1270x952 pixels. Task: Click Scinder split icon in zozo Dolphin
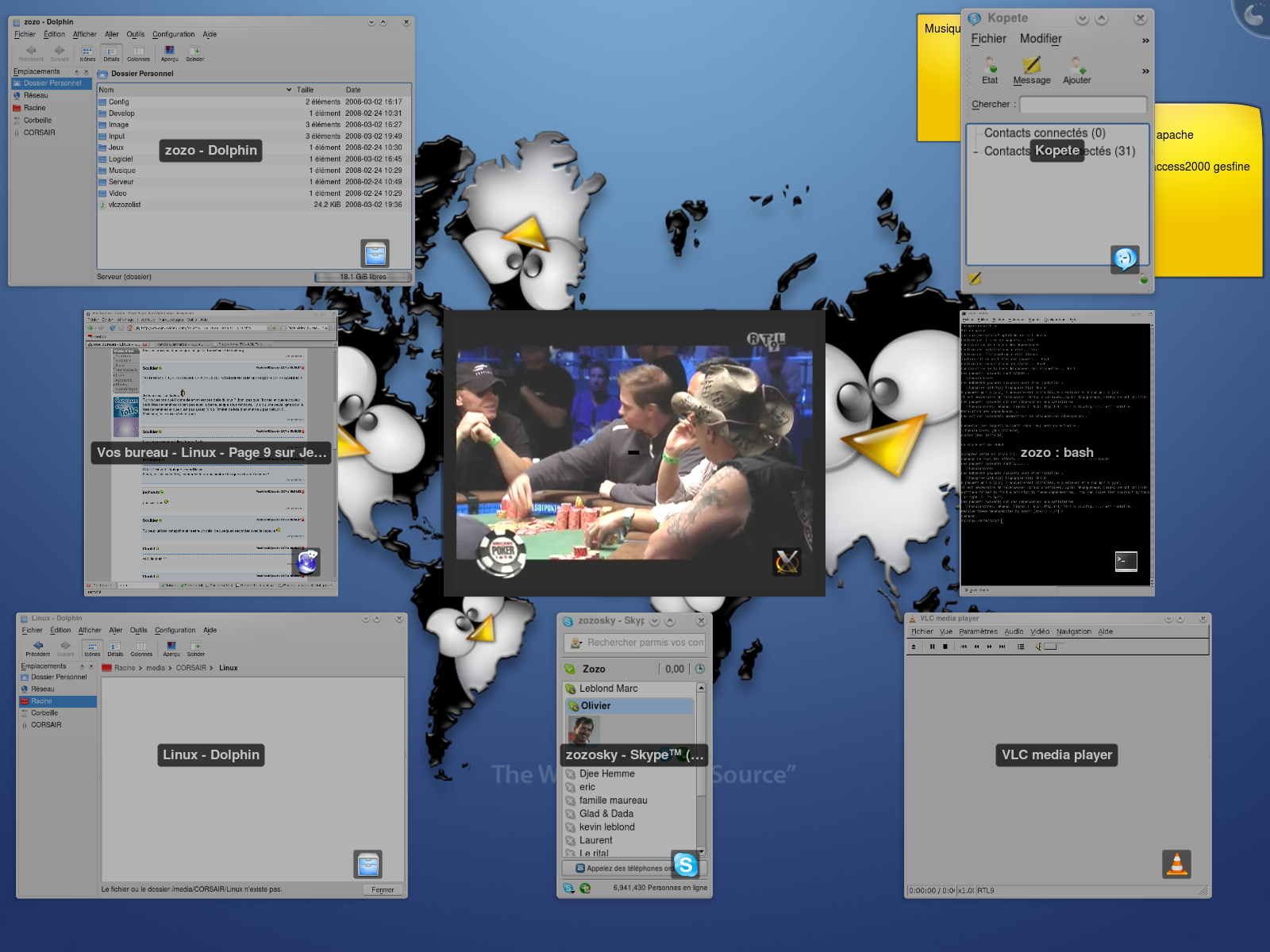[195, 53]
